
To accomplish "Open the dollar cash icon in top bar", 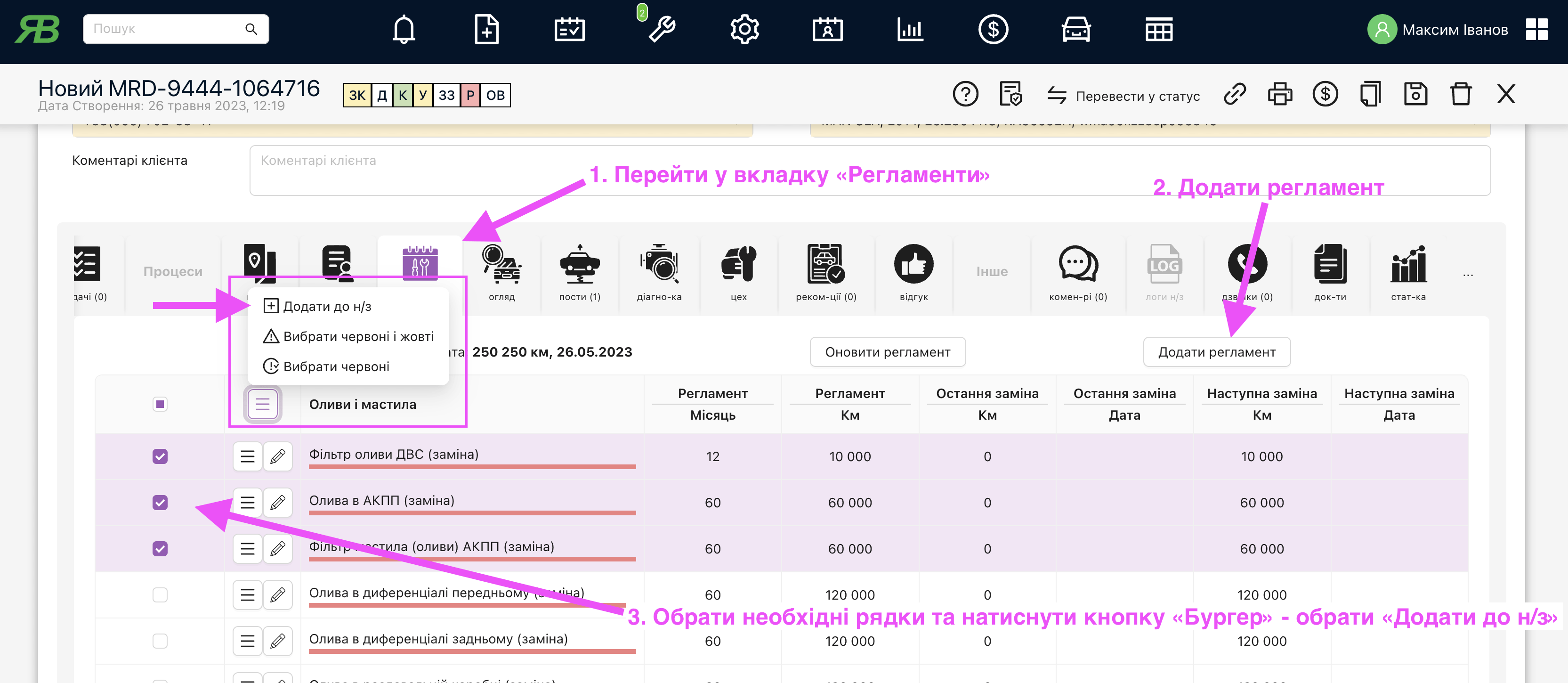I will point(993,29).
